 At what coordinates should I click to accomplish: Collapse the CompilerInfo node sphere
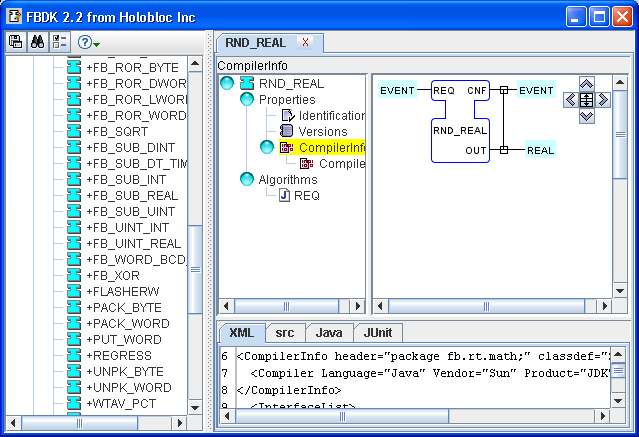coord(267,147)
